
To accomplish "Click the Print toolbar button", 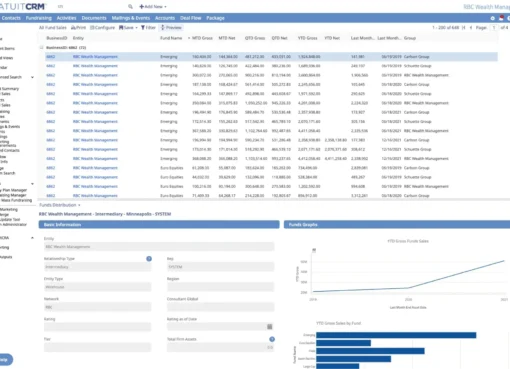I will coord(78,28).
